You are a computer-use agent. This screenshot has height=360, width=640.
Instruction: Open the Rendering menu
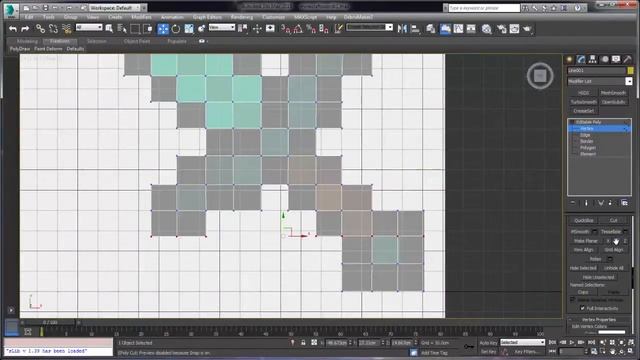pos(242,17)
